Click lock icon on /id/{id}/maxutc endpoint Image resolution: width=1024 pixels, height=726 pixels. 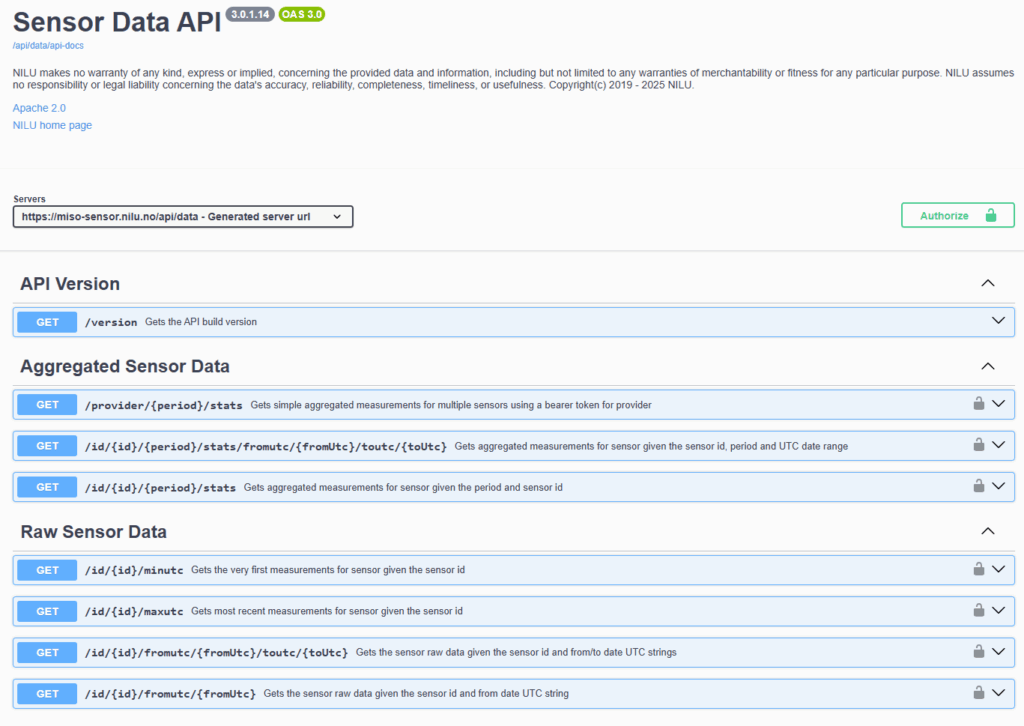pyautogui.click(x=979, y=610)
